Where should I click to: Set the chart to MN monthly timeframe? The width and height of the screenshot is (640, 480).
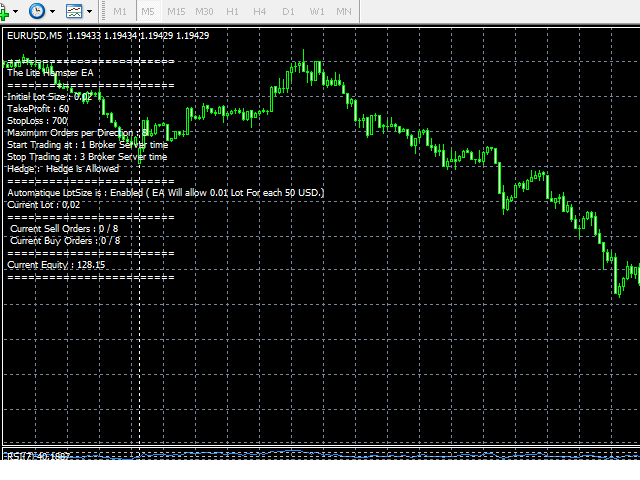tap(344, 11)
